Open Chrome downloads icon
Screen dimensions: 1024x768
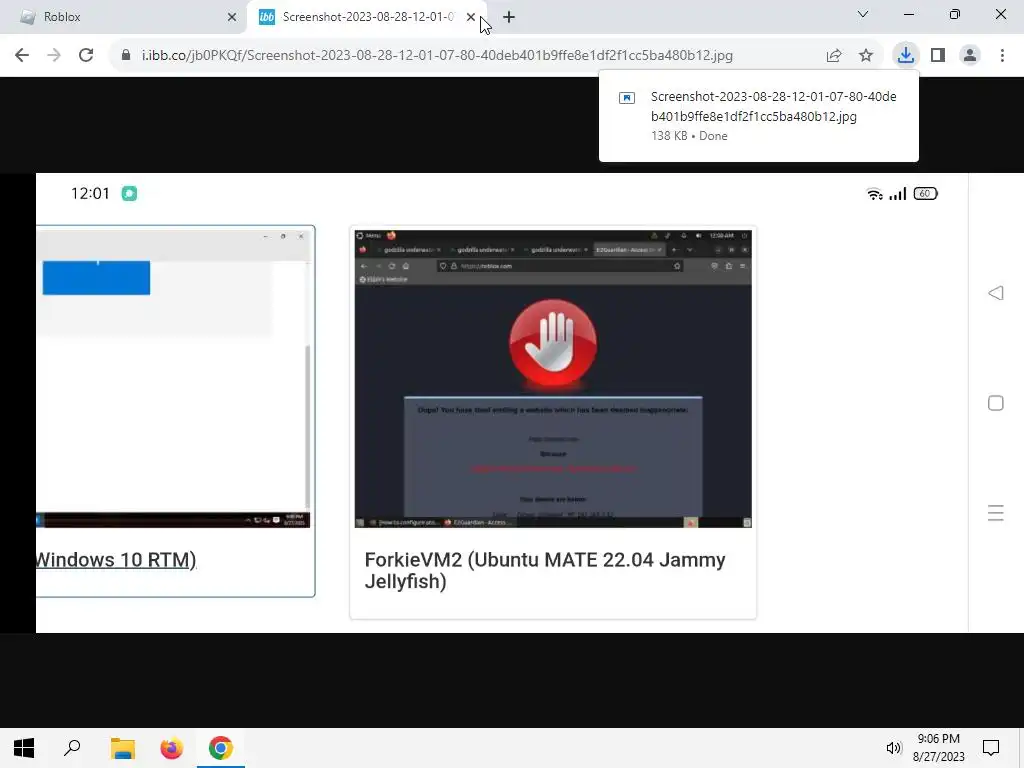[x=906, y=56]
